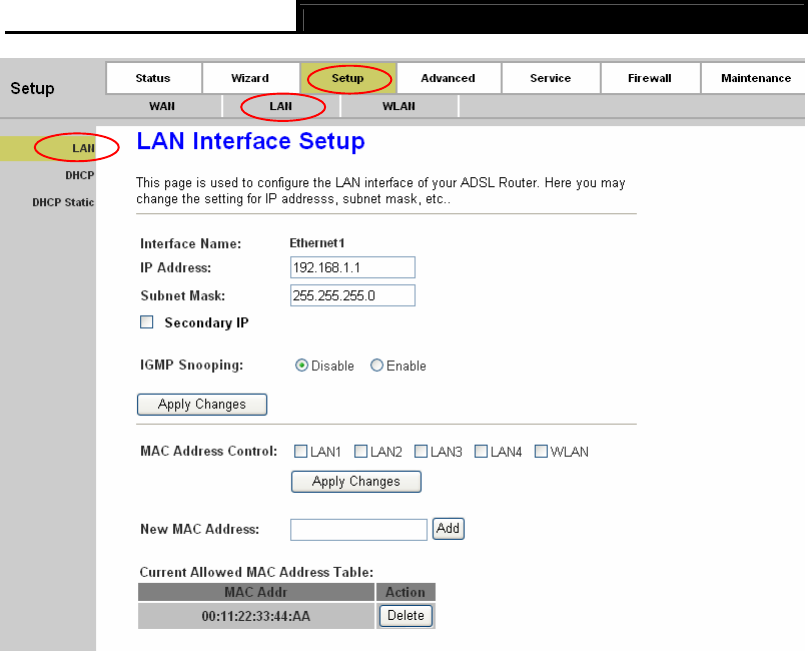Check WLAN for MAC Address Control

[x=541, y=452]
